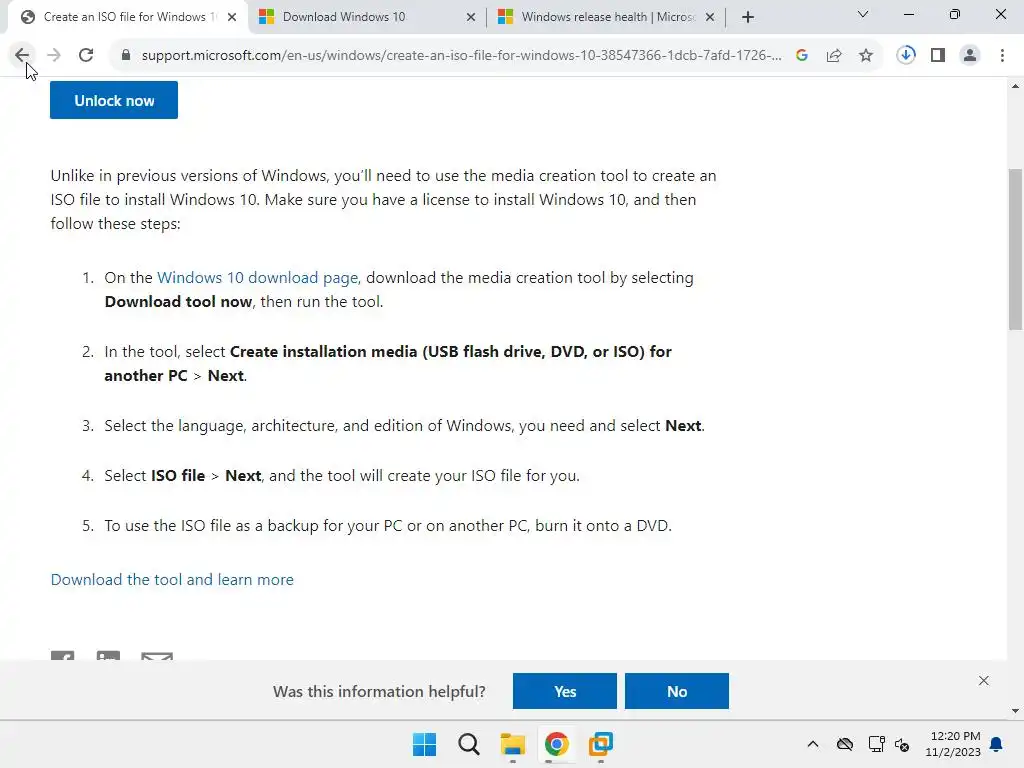
Task: Open taskbar Search magnifier
Action: click(x=468, y=744)
